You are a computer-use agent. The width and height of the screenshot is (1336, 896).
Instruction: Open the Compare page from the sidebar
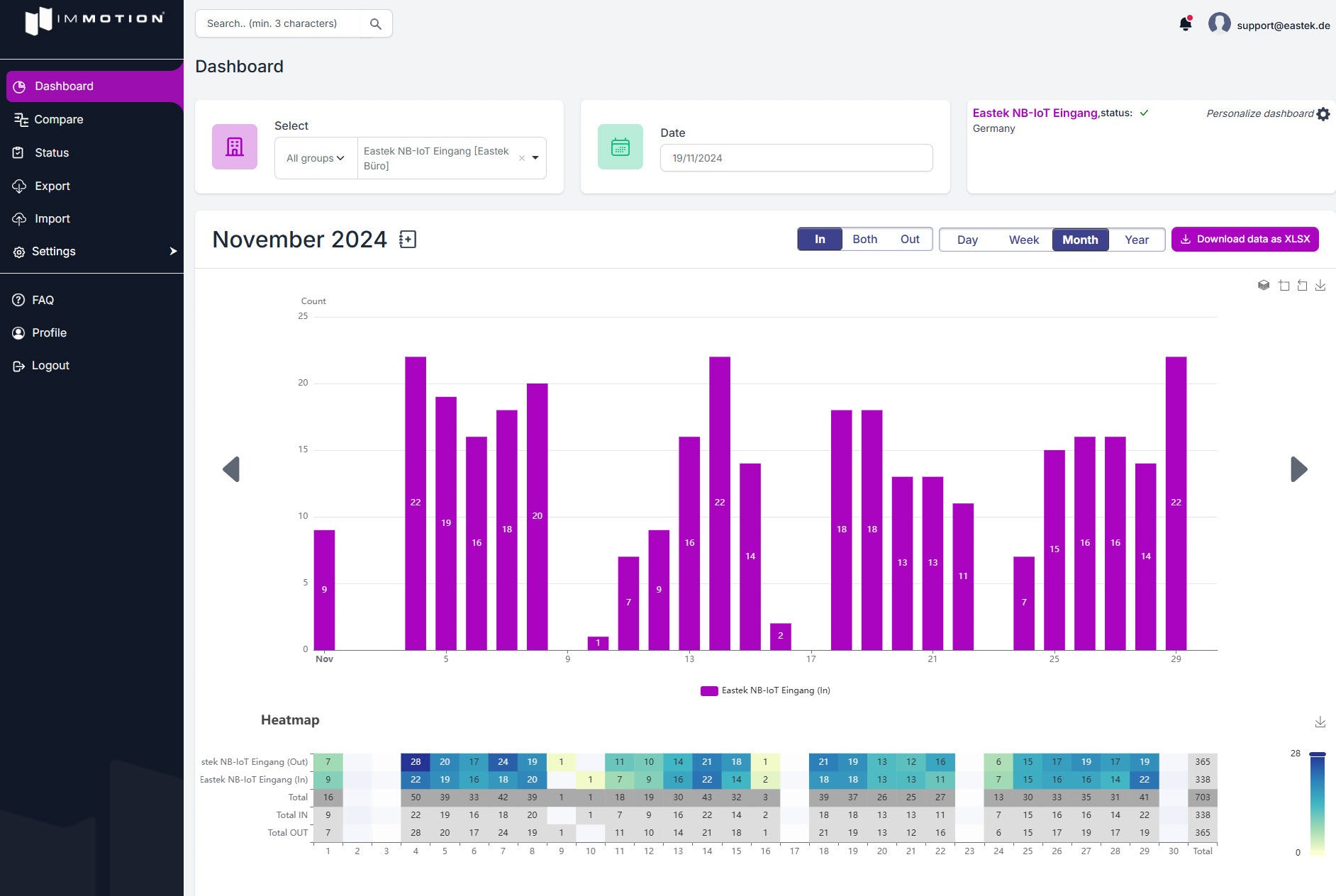pos(59,119)
